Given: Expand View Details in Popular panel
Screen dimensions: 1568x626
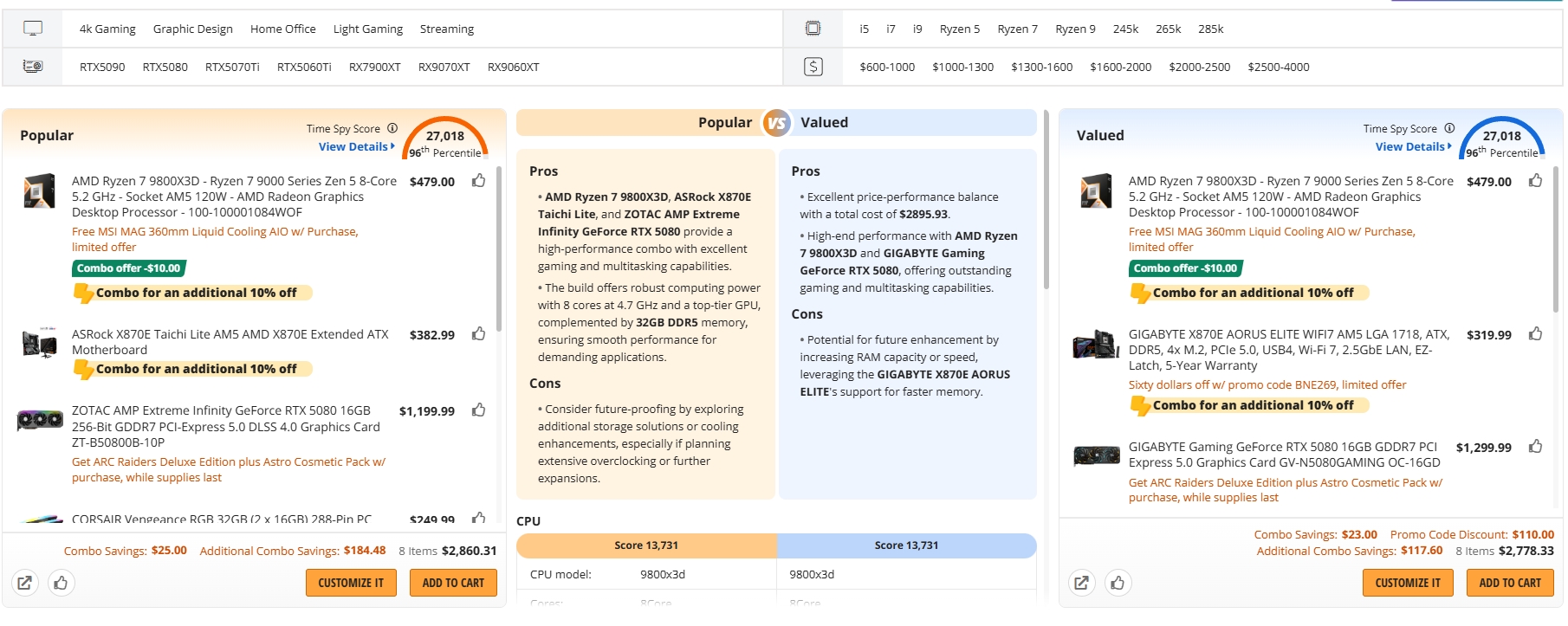Looking at the screenshot, I should pos(356,147).
